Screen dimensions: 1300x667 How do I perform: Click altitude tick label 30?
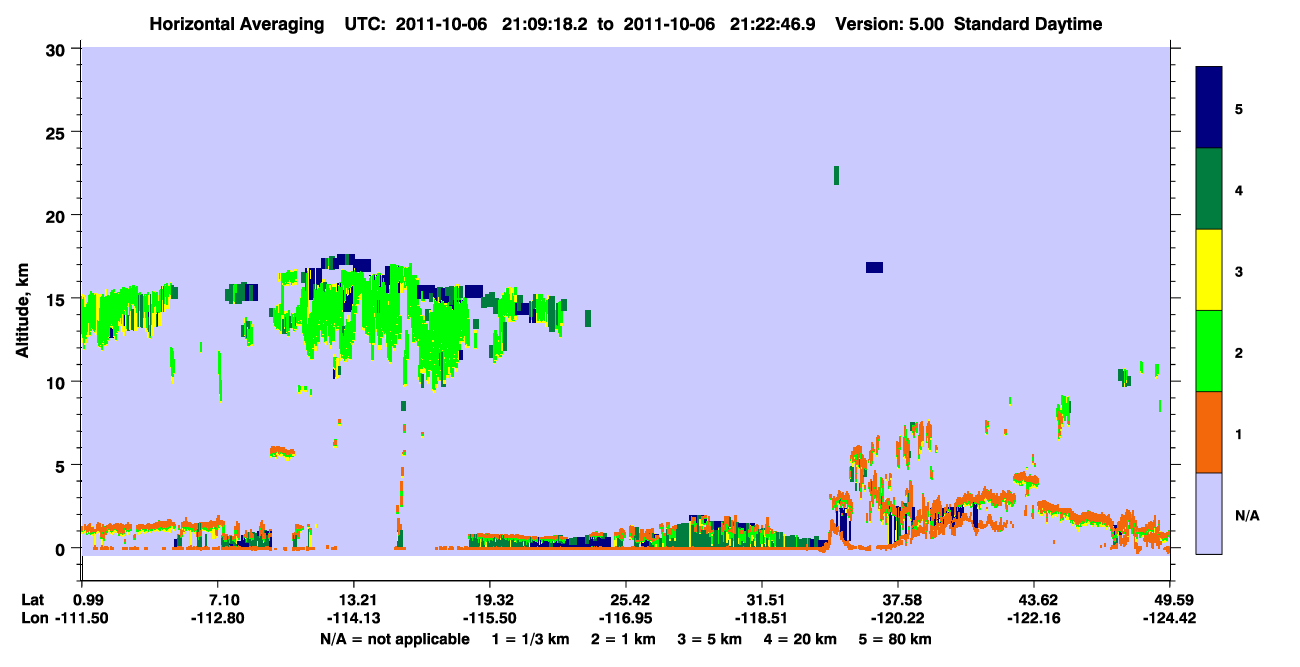57,49
